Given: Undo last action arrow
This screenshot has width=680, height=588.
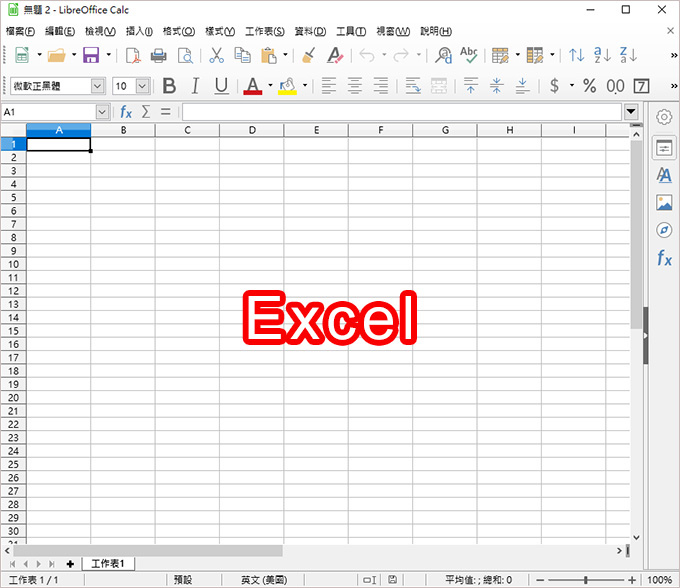Looking at the screenshot, I should [367, 55].
